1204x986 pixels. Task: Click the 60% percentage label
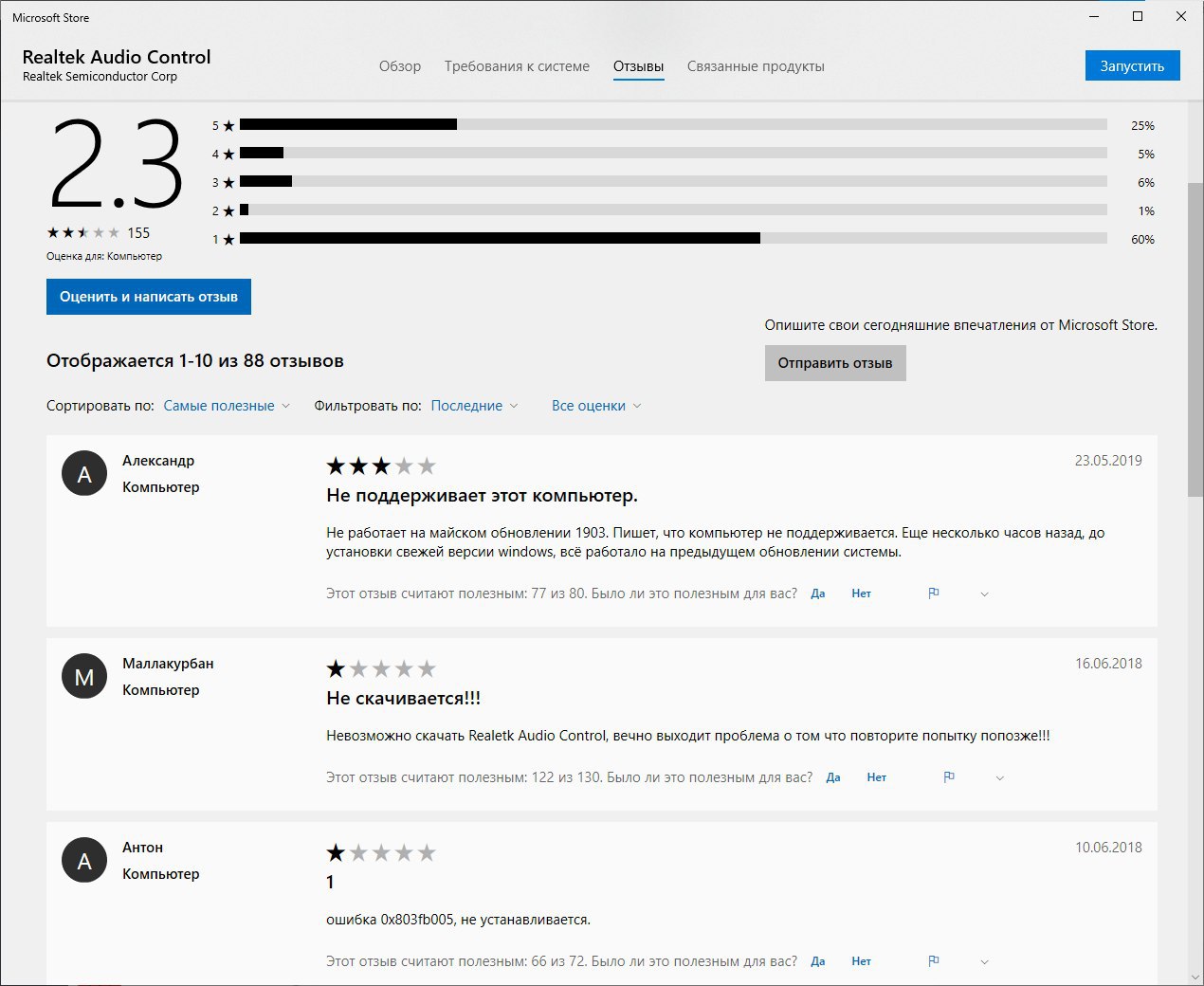1142,240
